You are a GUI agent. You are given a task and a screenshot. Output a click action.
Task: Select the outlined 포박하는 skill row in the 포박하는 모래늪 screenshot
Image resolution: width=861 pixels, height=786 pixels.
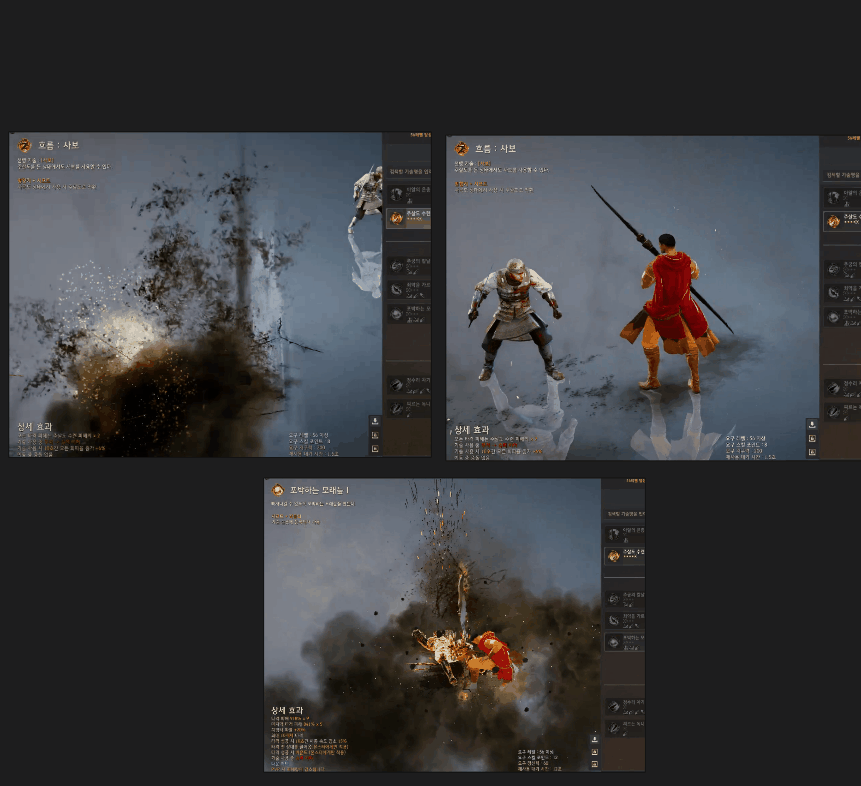(625, 642)
